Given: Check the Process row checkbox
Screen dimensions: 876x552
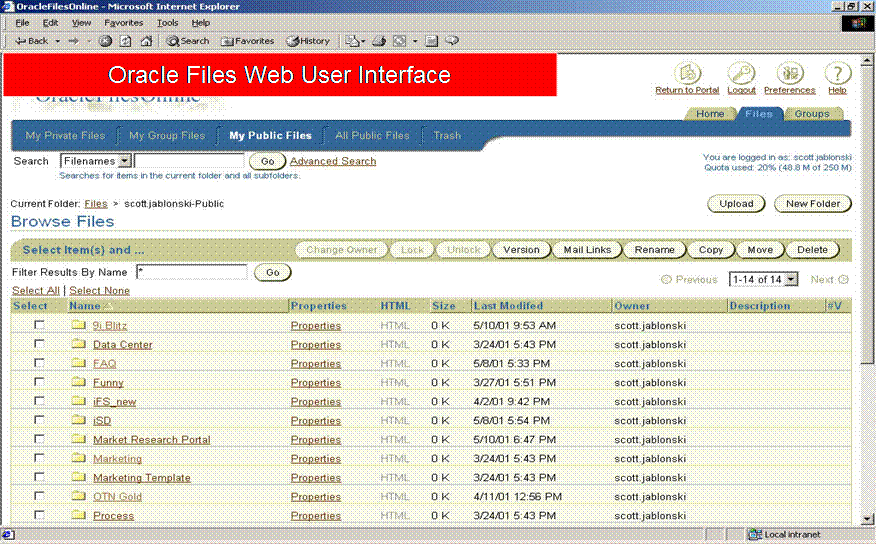Looking at the screenshot, I should (39, 515).
